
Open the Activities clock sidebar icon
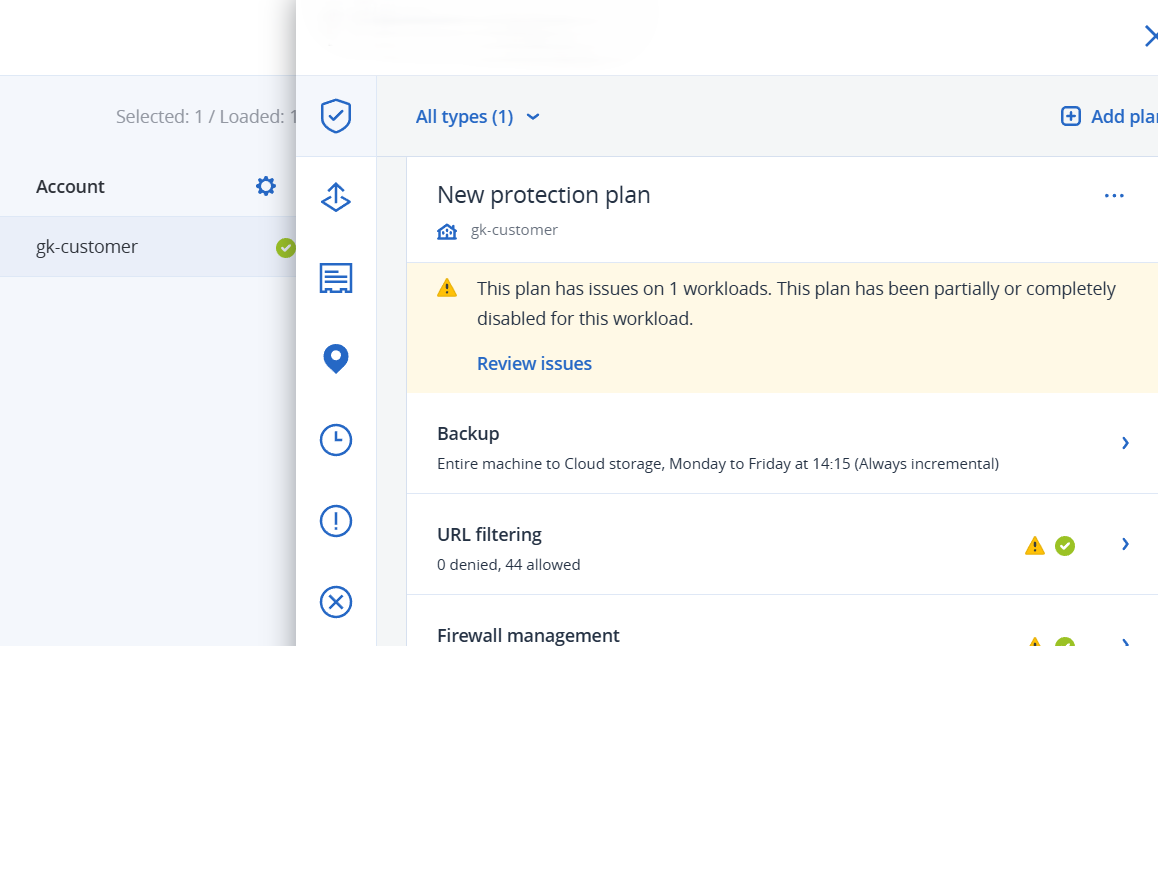tap(336, 440)
